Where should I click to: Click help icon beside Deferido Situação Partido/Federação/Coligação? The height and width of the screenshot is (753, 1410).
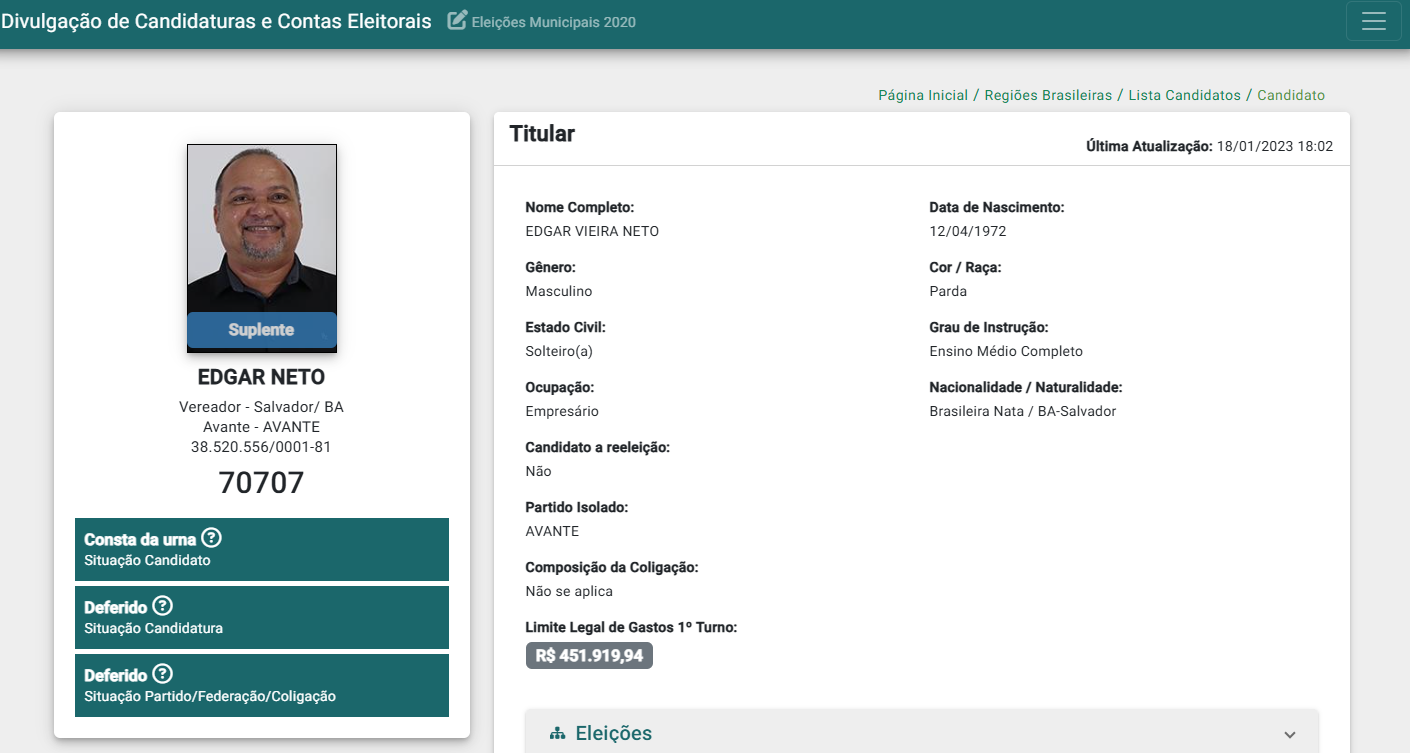[162, 674]
